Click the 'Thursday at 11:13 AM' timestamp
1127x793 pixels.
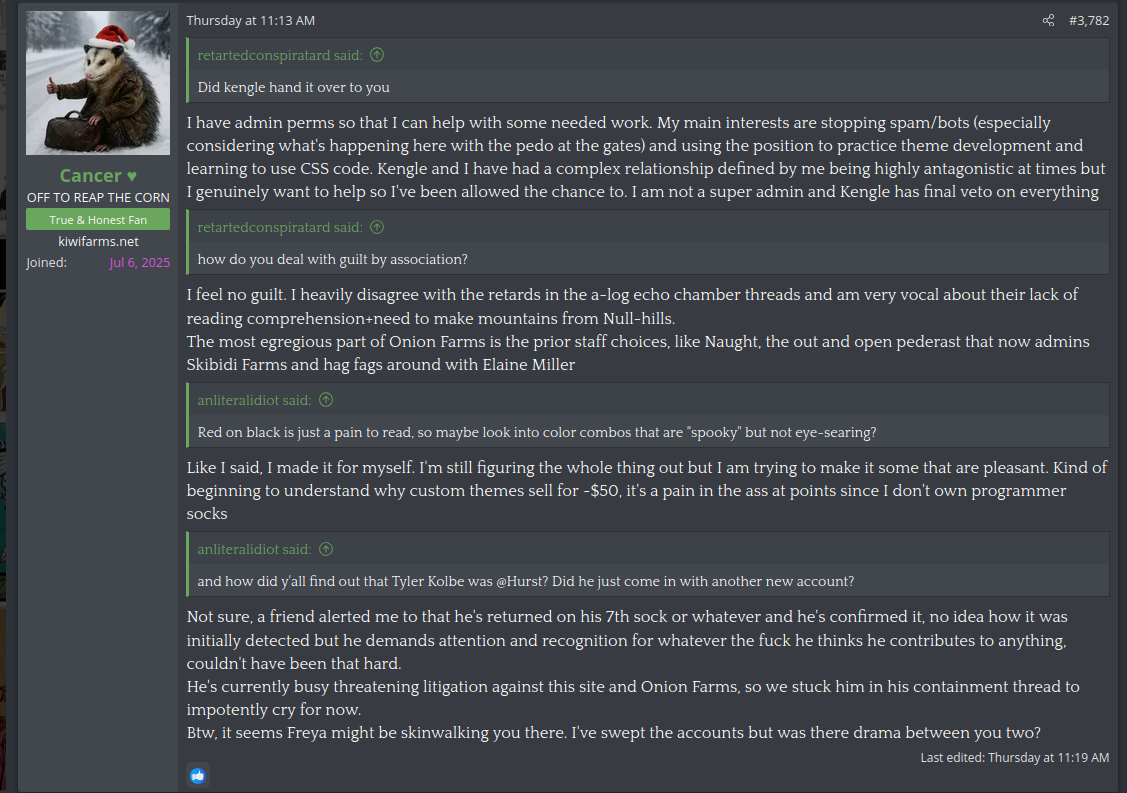250,20
